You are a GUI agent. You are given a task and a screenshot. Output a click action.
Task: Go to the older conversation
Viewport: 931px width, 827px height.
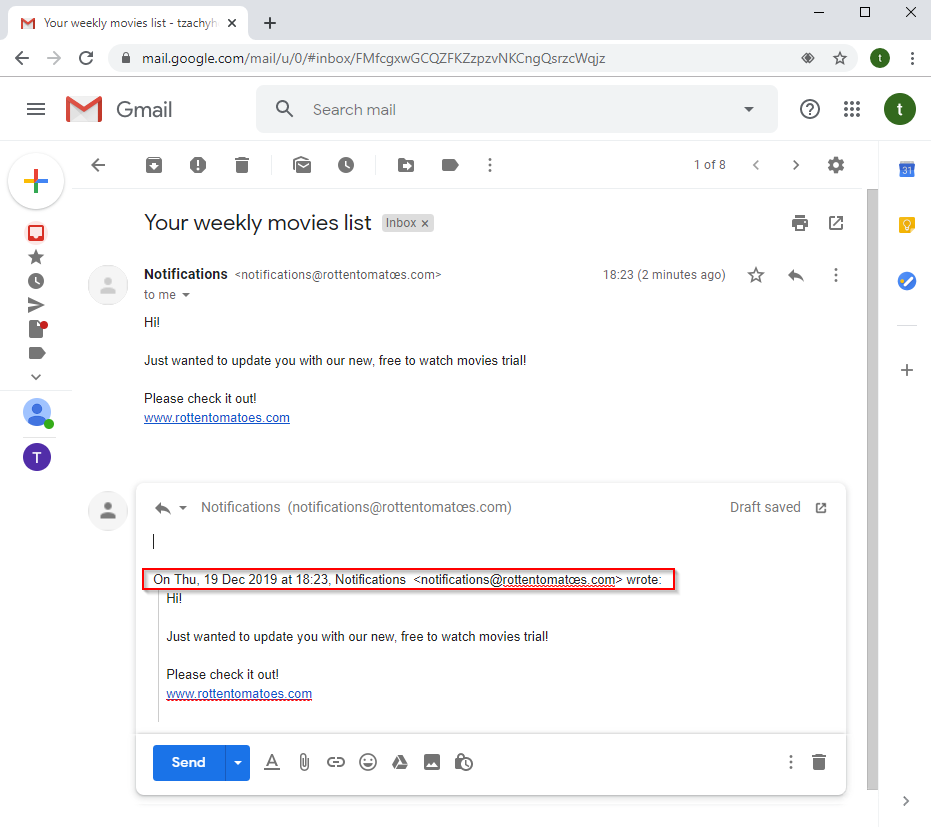click(x=796, y=165)
